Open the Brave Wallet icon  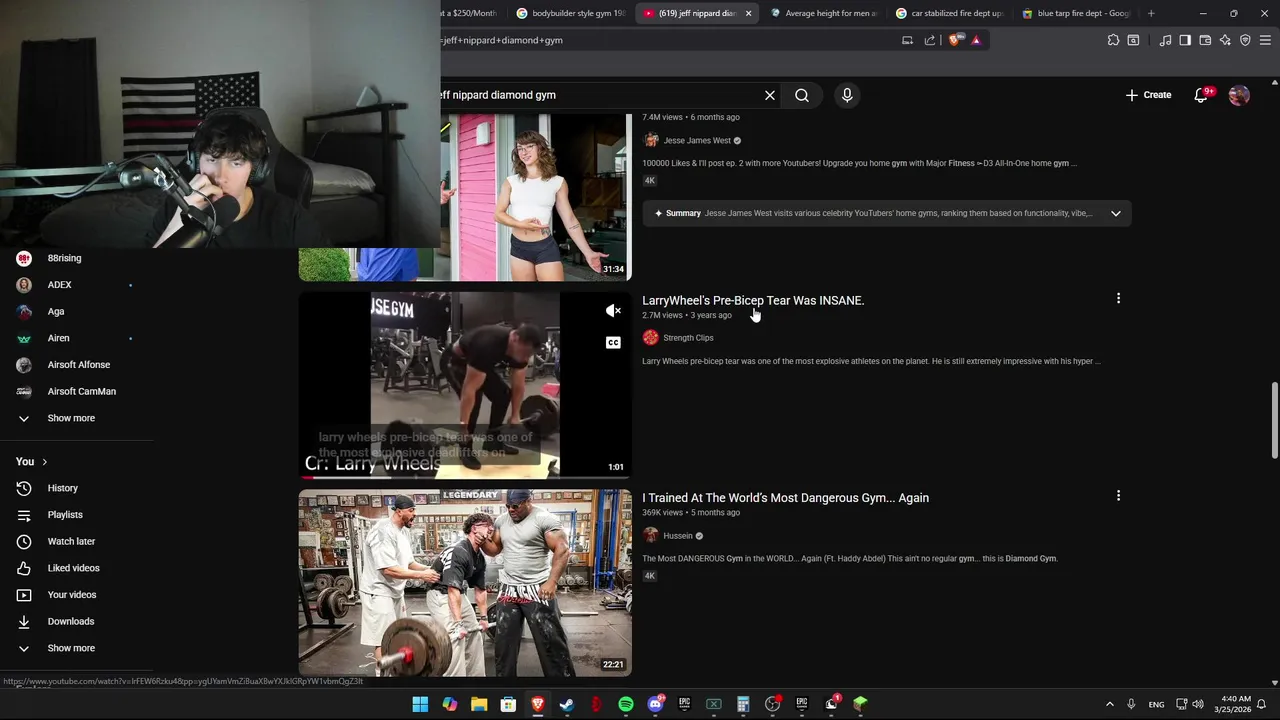click(1205, 40)
